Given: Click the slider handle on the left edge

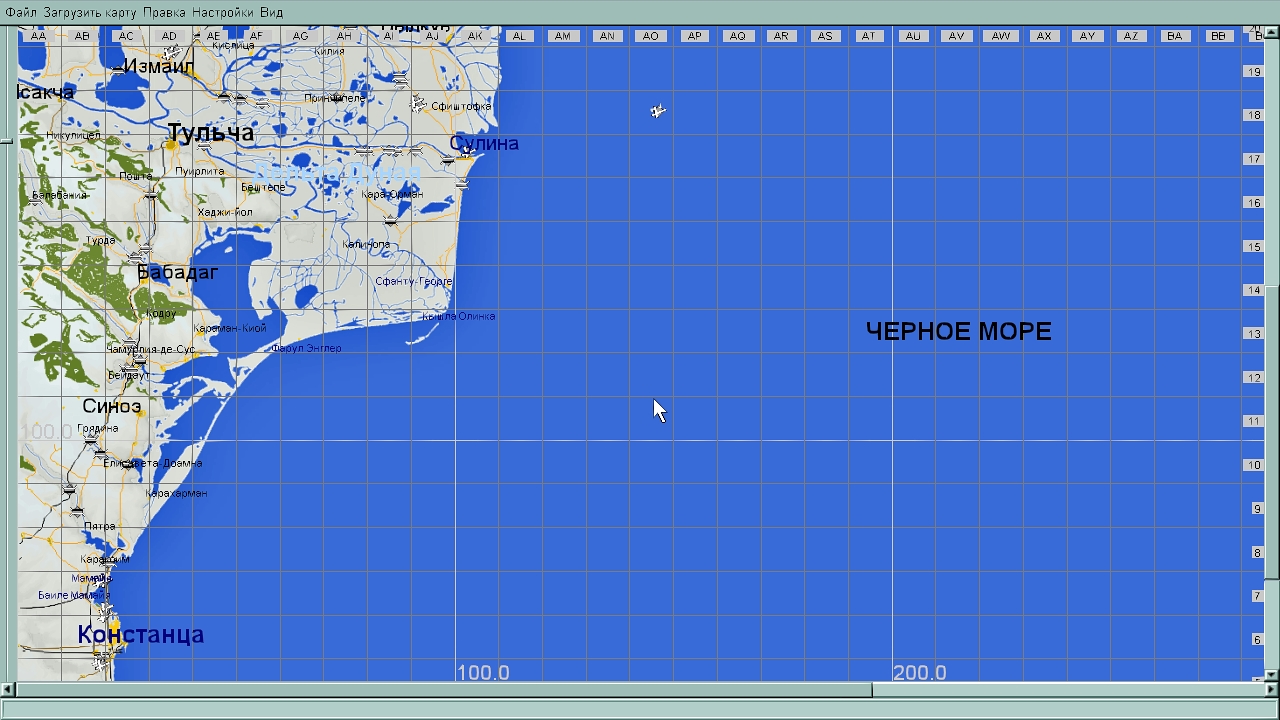Looking at the screenshot, I should click(x=7, y=141).
